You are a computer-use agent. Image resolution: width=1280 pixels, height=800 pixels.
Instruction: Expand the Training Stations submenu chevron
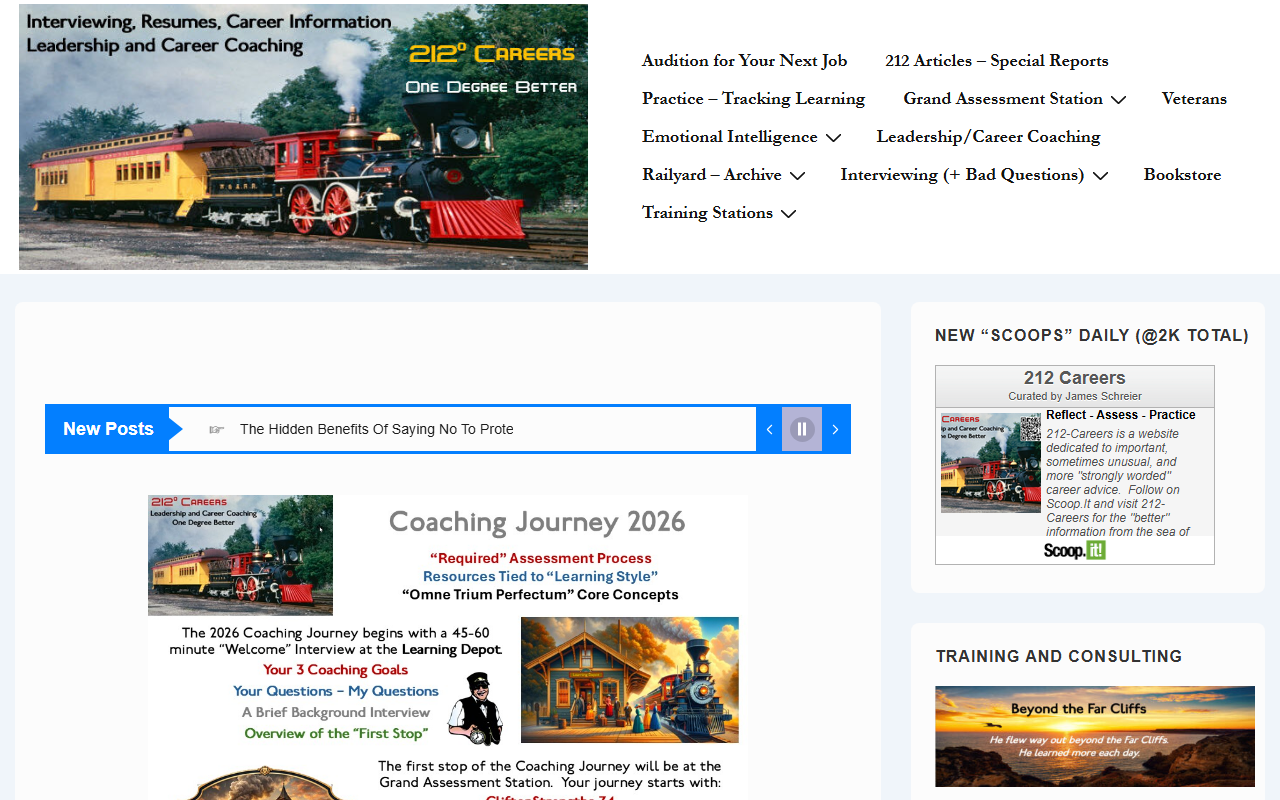click(x=788, y=214)
